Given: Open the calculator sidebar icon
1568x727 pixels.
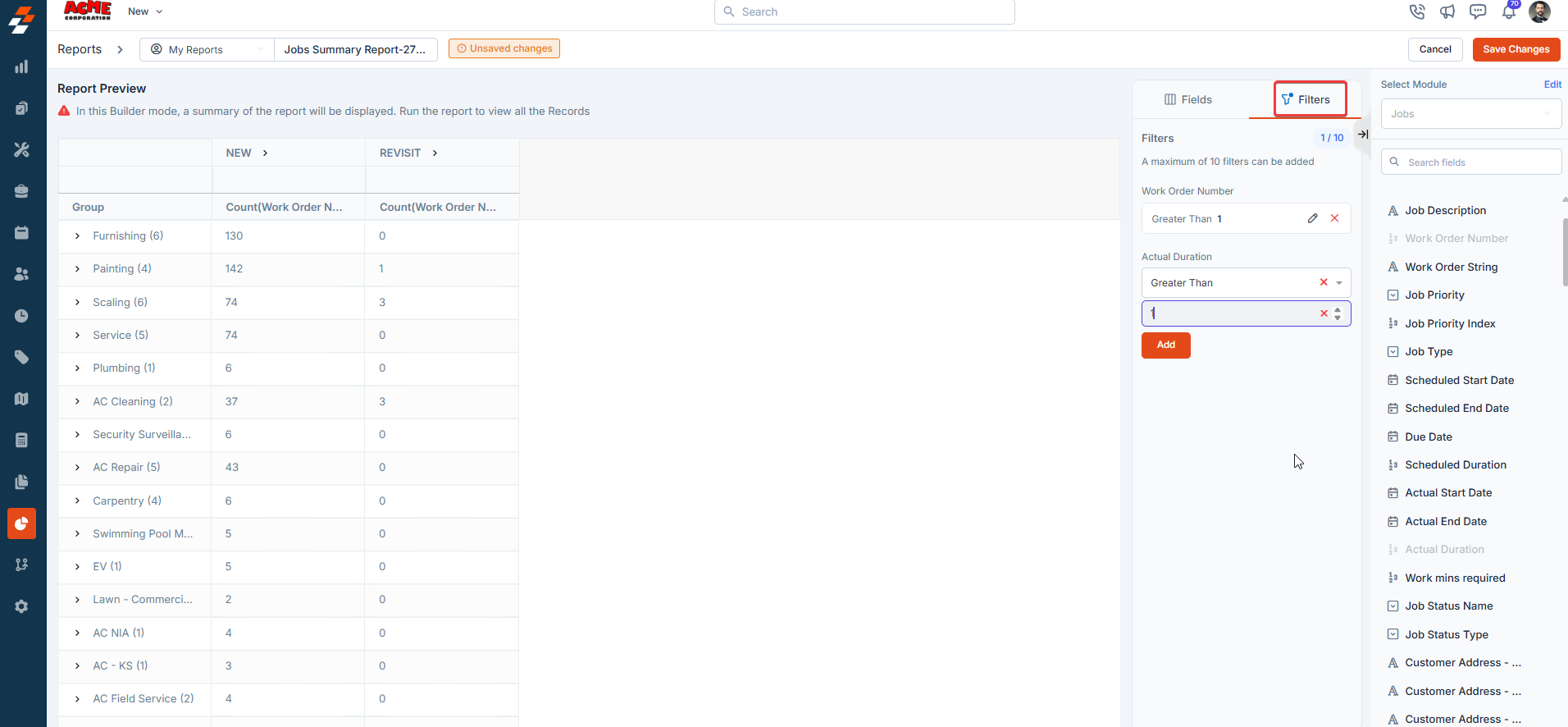Looking at the screenshot, I should coord(21,441).
